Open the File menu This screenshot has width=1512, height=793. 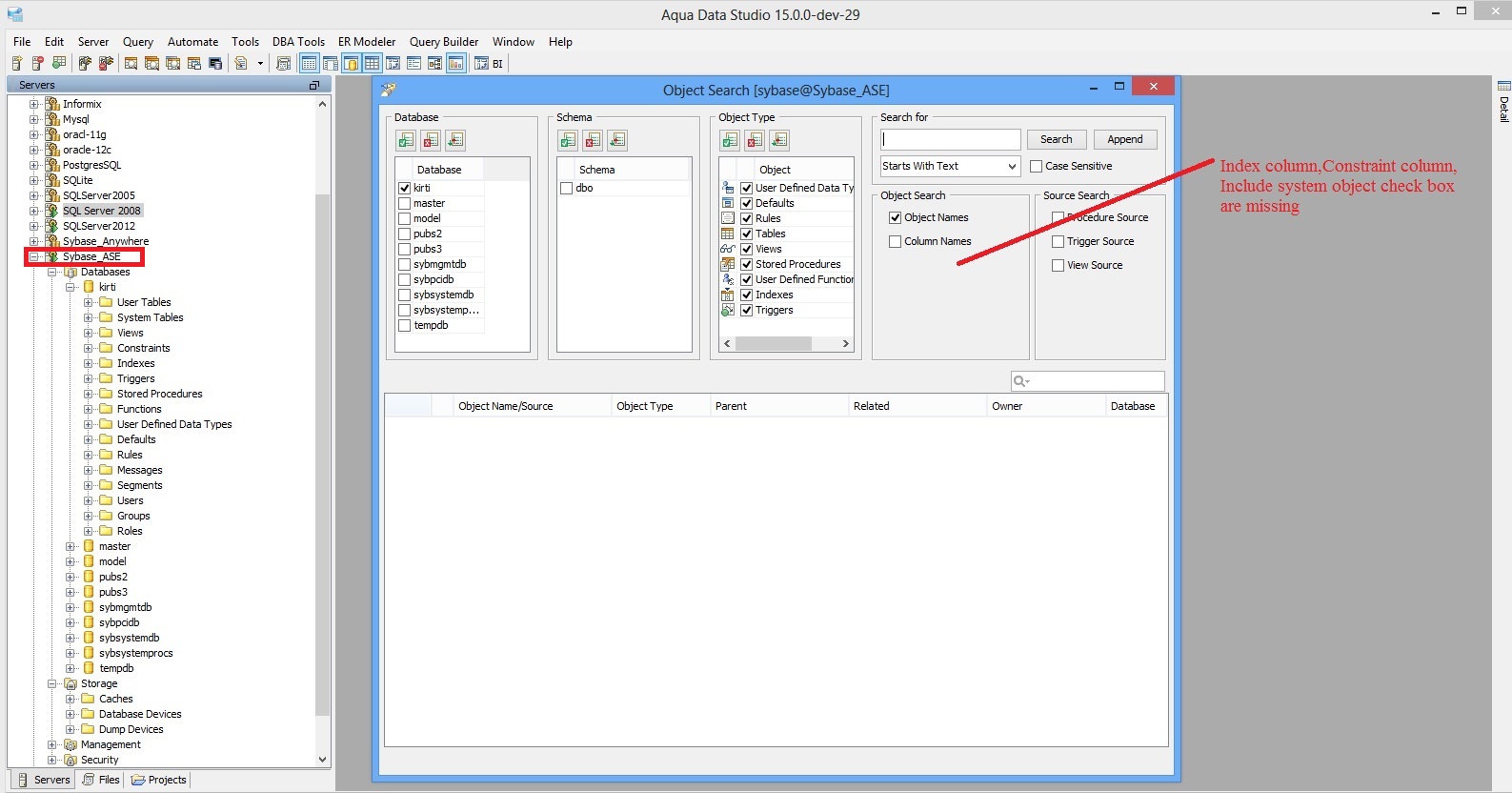(x=22, y=42)
